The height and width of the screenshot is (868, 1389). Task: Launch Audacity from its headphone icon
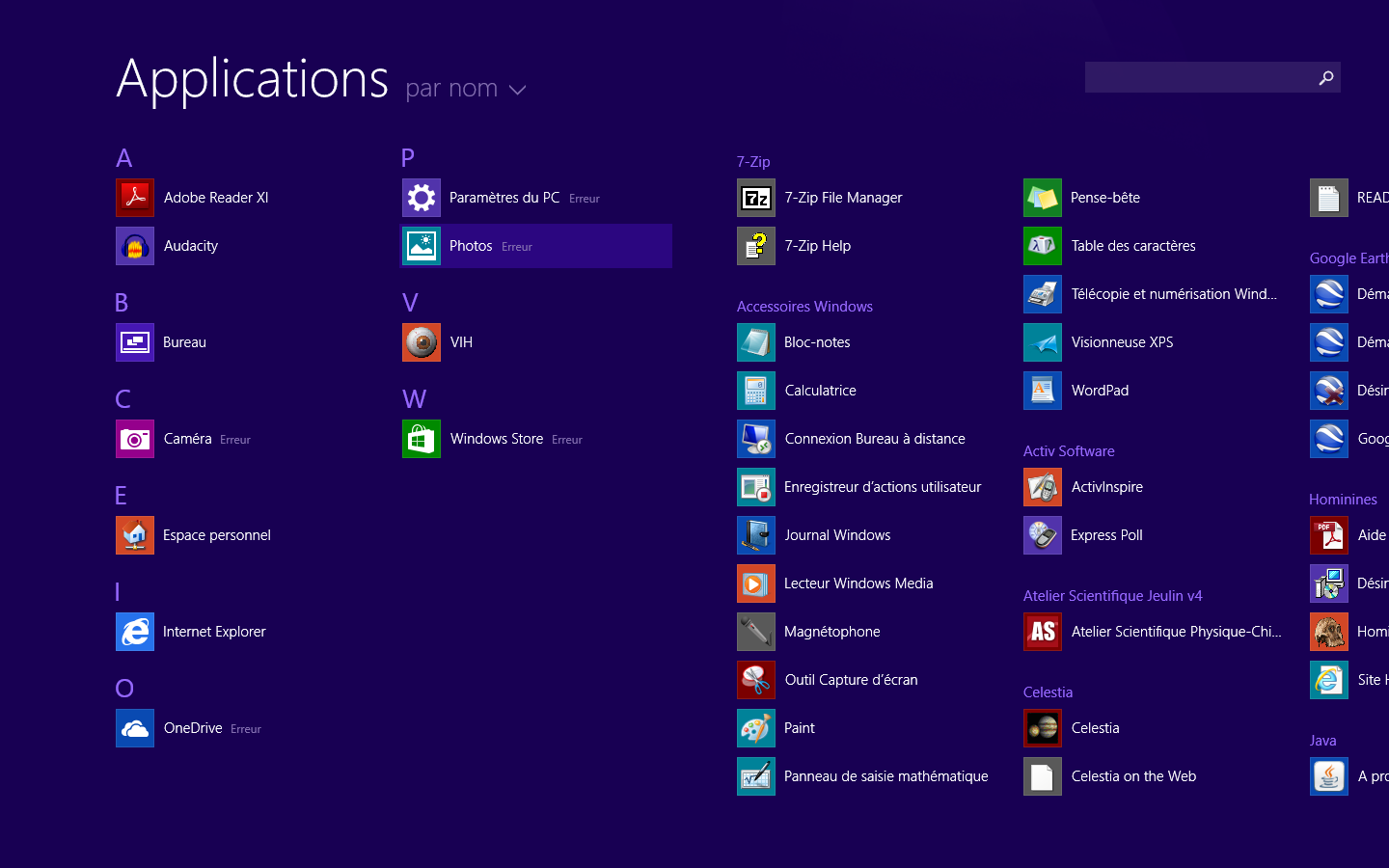[x=135, y=246]
